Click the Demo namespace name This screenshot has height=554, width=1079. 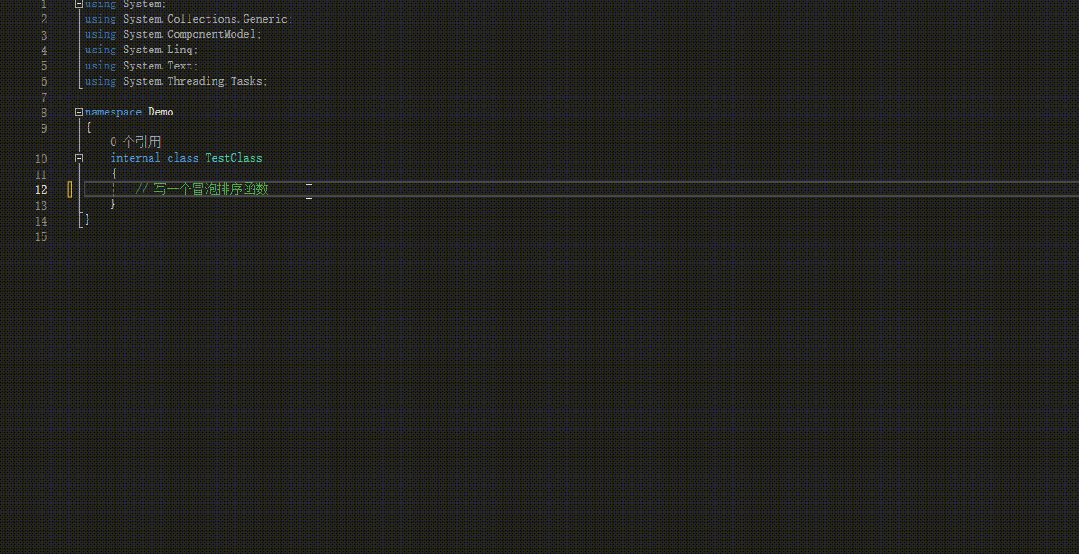click(161, 111)
